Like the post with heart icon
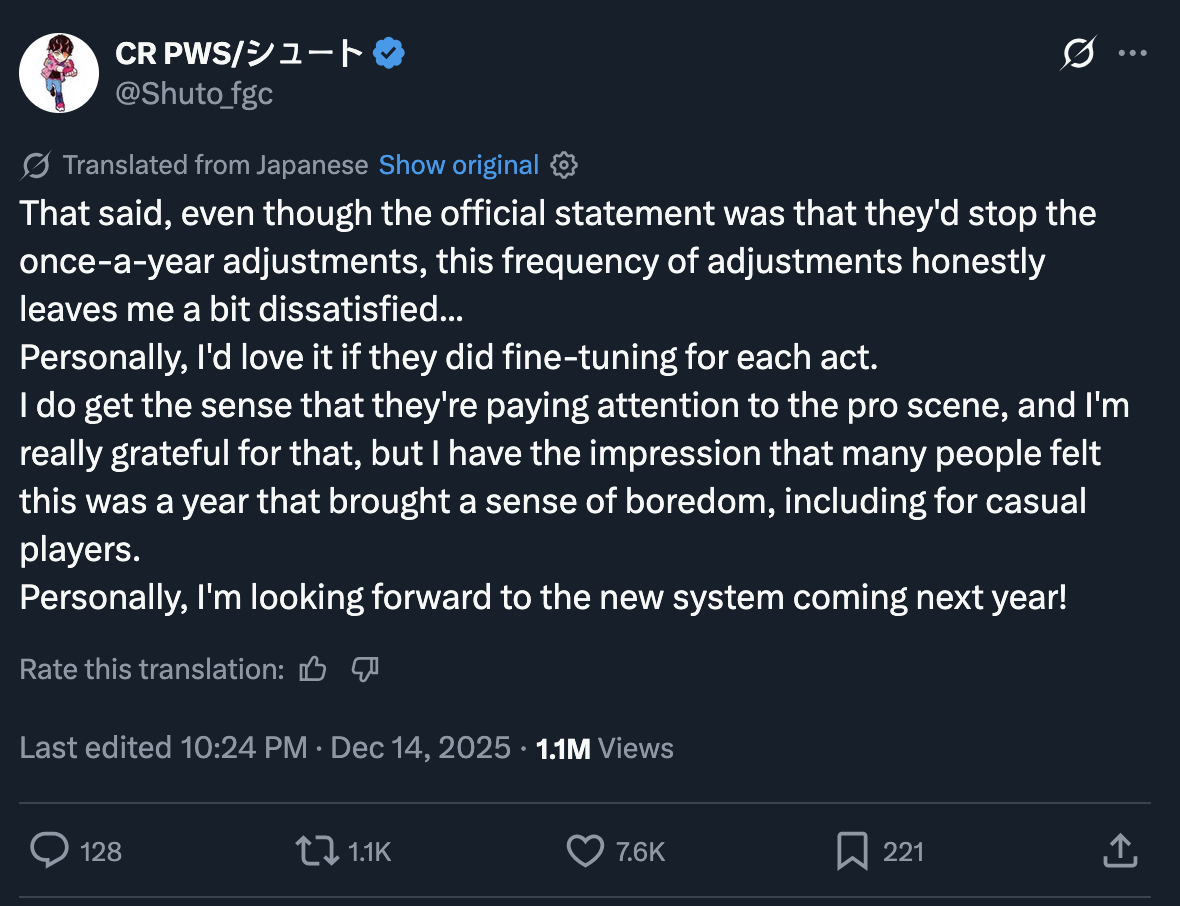This screenshot has width=1180, height=906. [x=584, y=851]
